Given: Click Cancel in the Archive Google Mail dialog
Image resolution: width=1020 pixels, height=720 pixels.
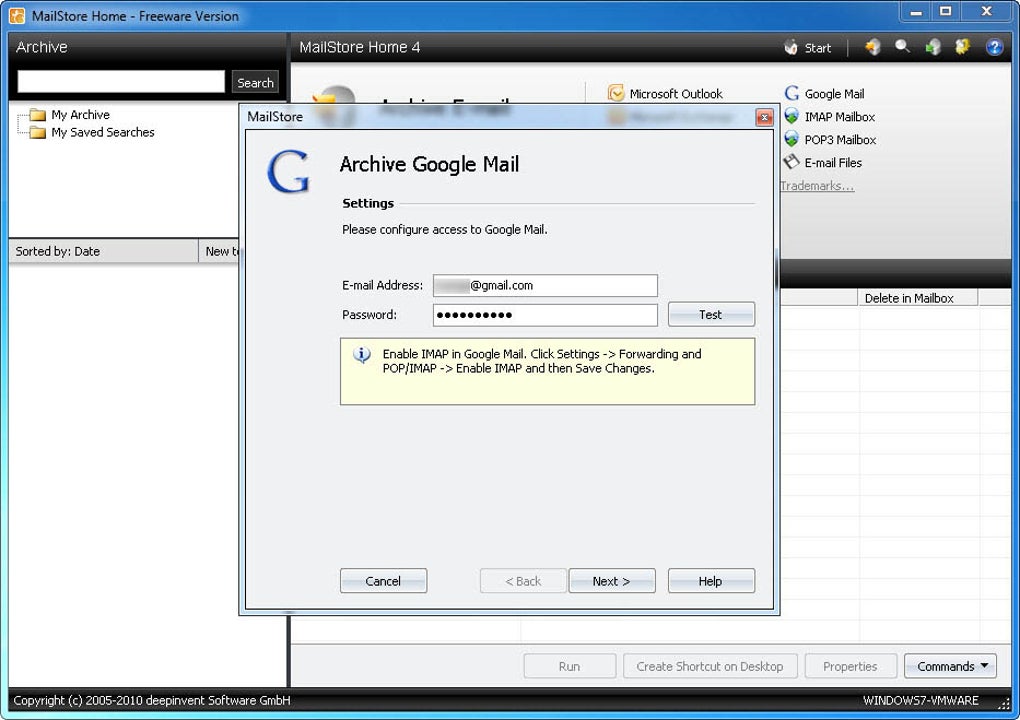Looking at the screenshot, I should click(383, 581).
